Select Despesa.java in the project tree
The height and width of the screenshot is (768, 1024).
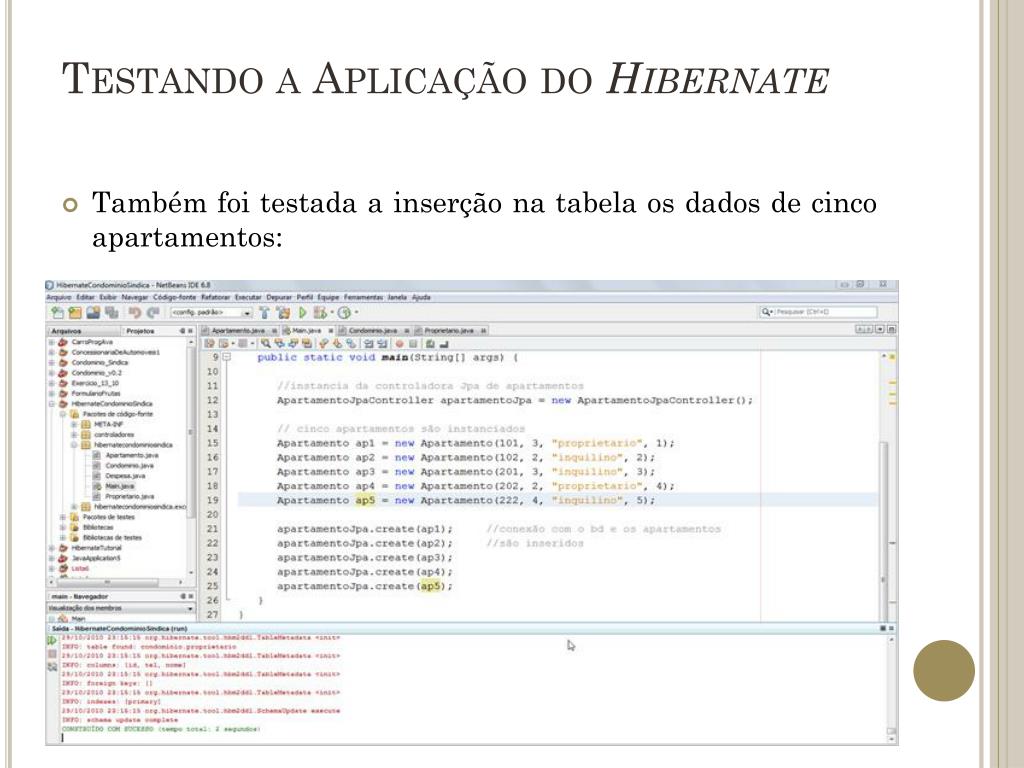[125, 476]
